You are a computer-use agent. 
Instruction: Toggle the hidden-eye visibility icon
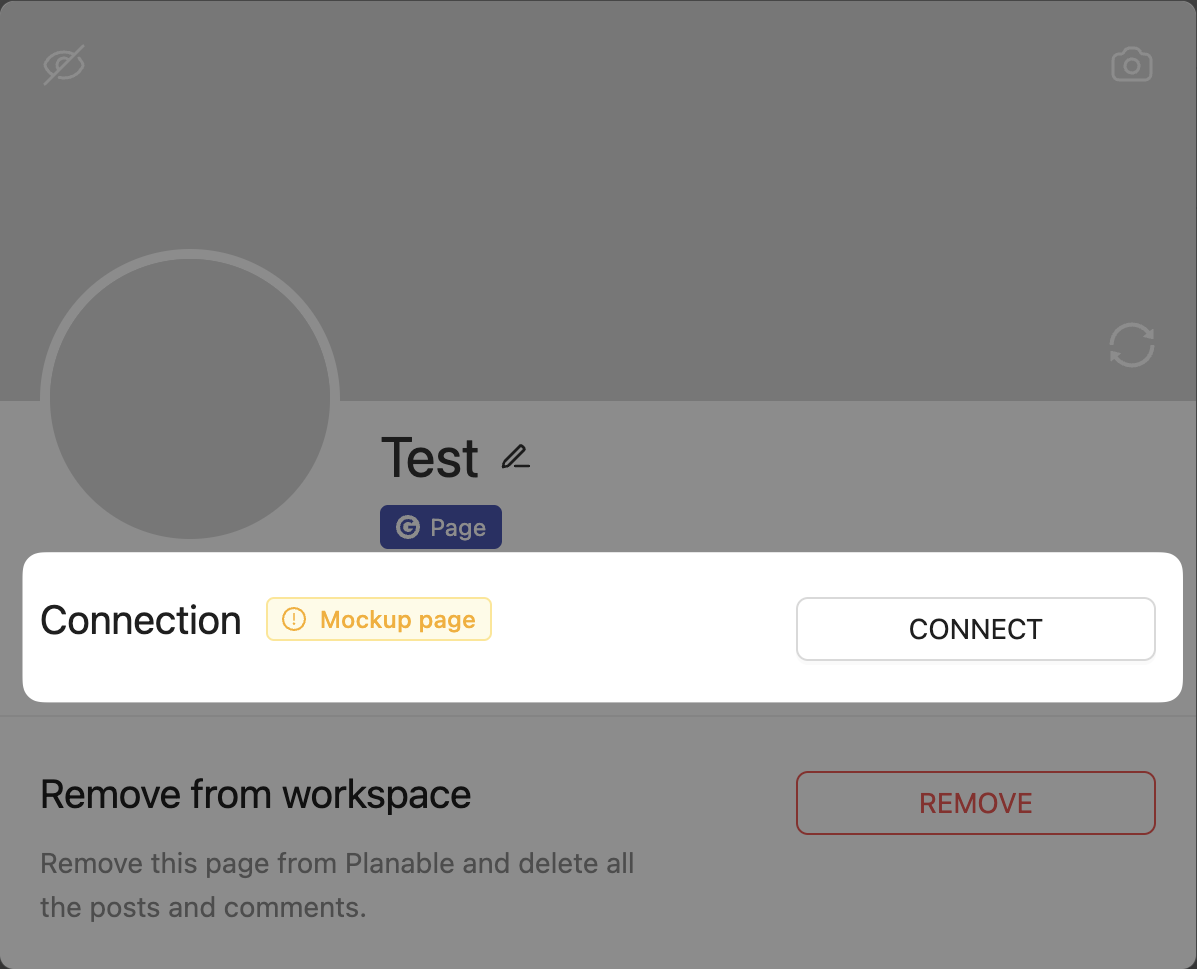pos(64,65)
